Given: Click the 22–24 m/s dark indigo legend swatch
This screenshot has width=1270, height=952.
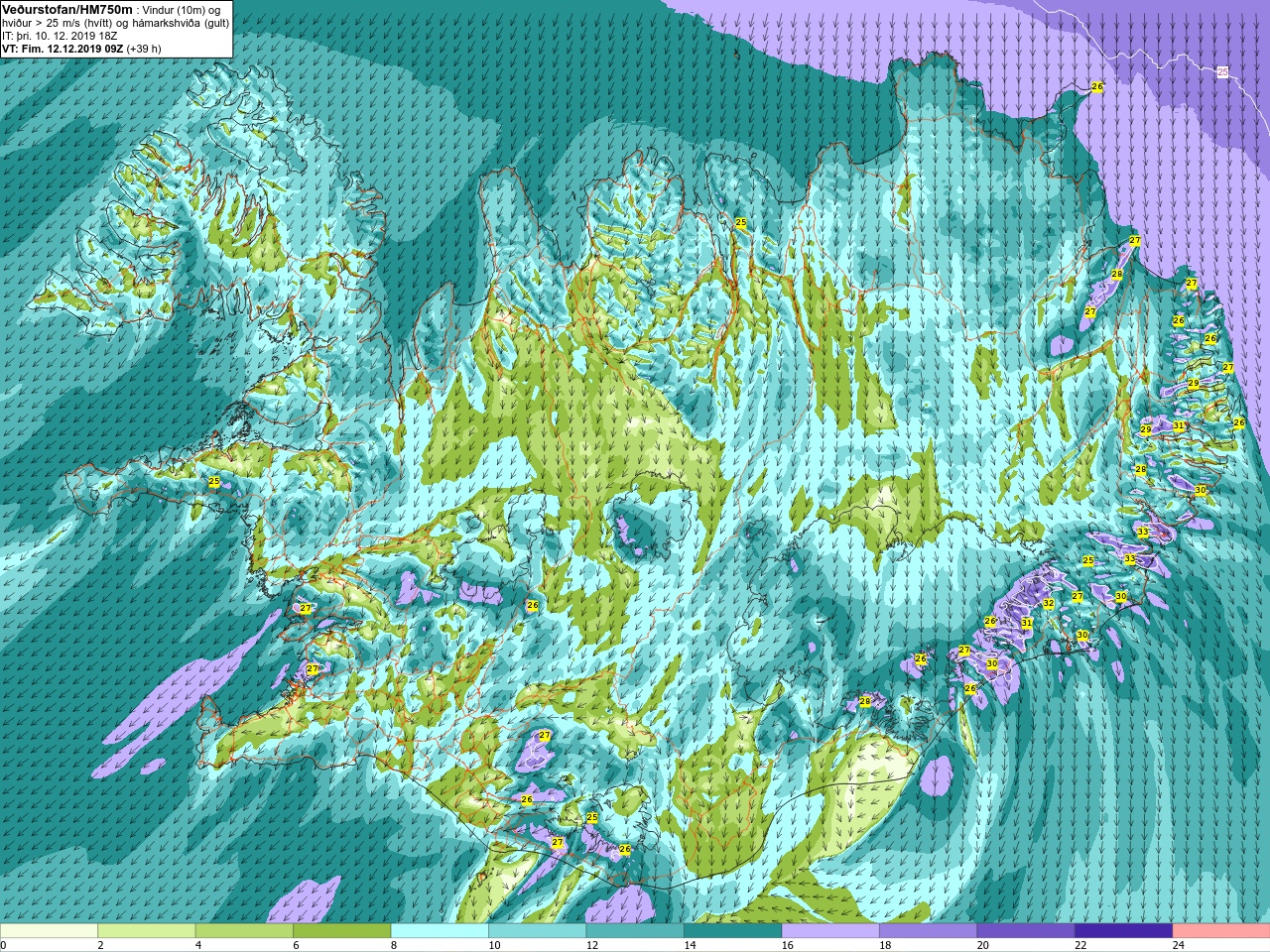Looking at the screenshot, I should tap(1123, 931).
